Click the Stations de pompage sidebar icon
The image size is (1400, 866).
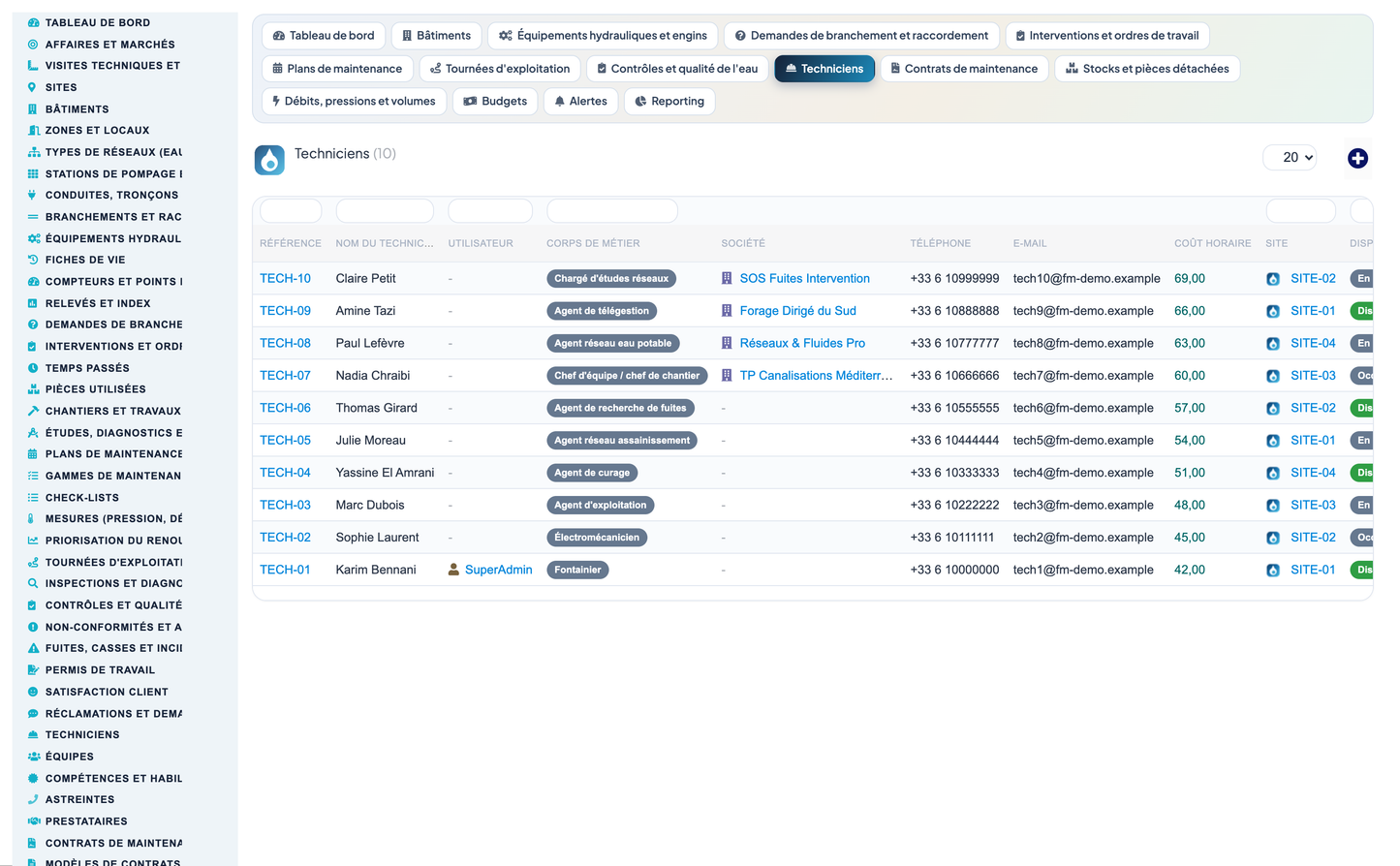coord(33,174)
